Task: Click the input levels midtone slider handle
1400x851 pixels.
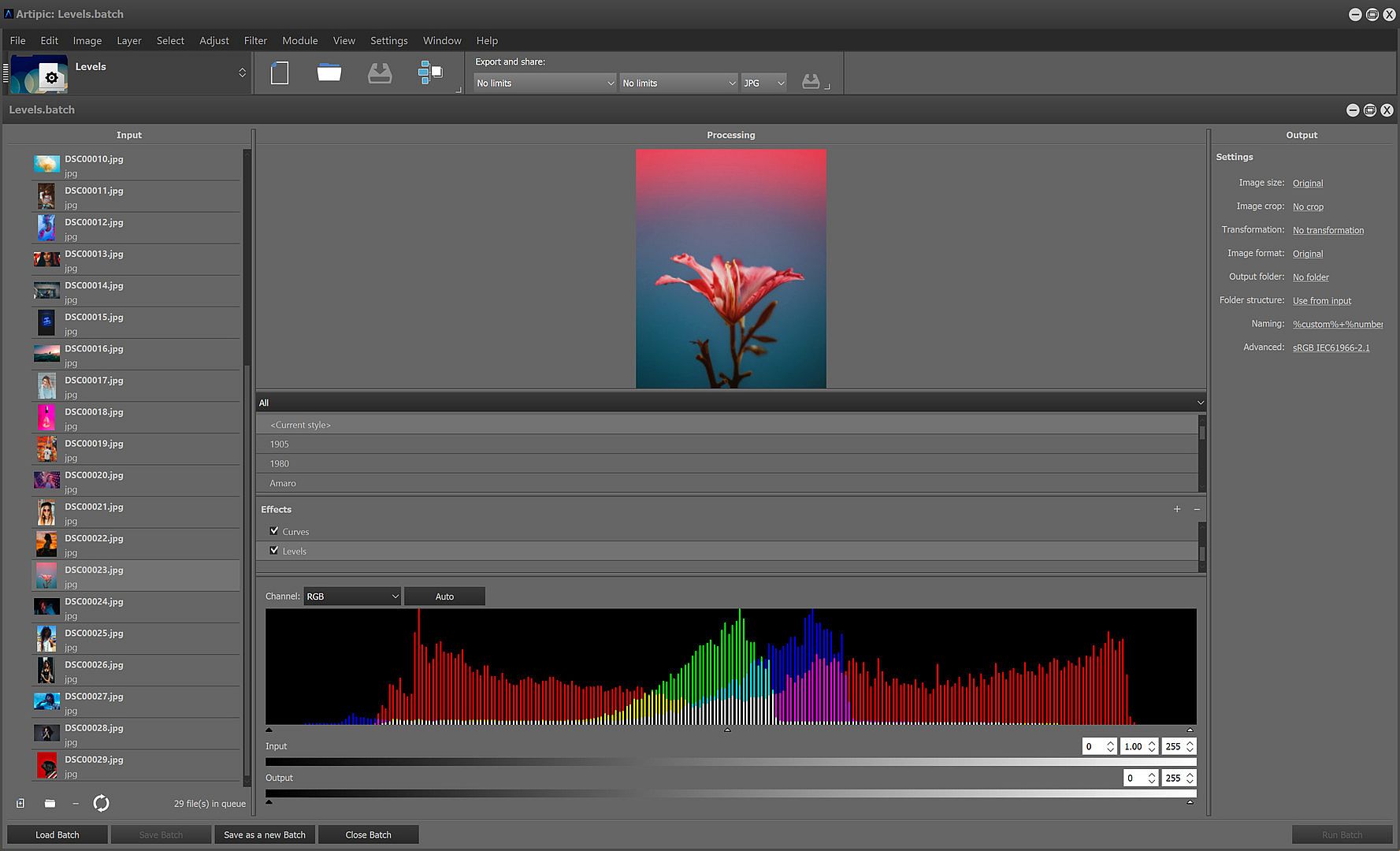Action: 727,730
